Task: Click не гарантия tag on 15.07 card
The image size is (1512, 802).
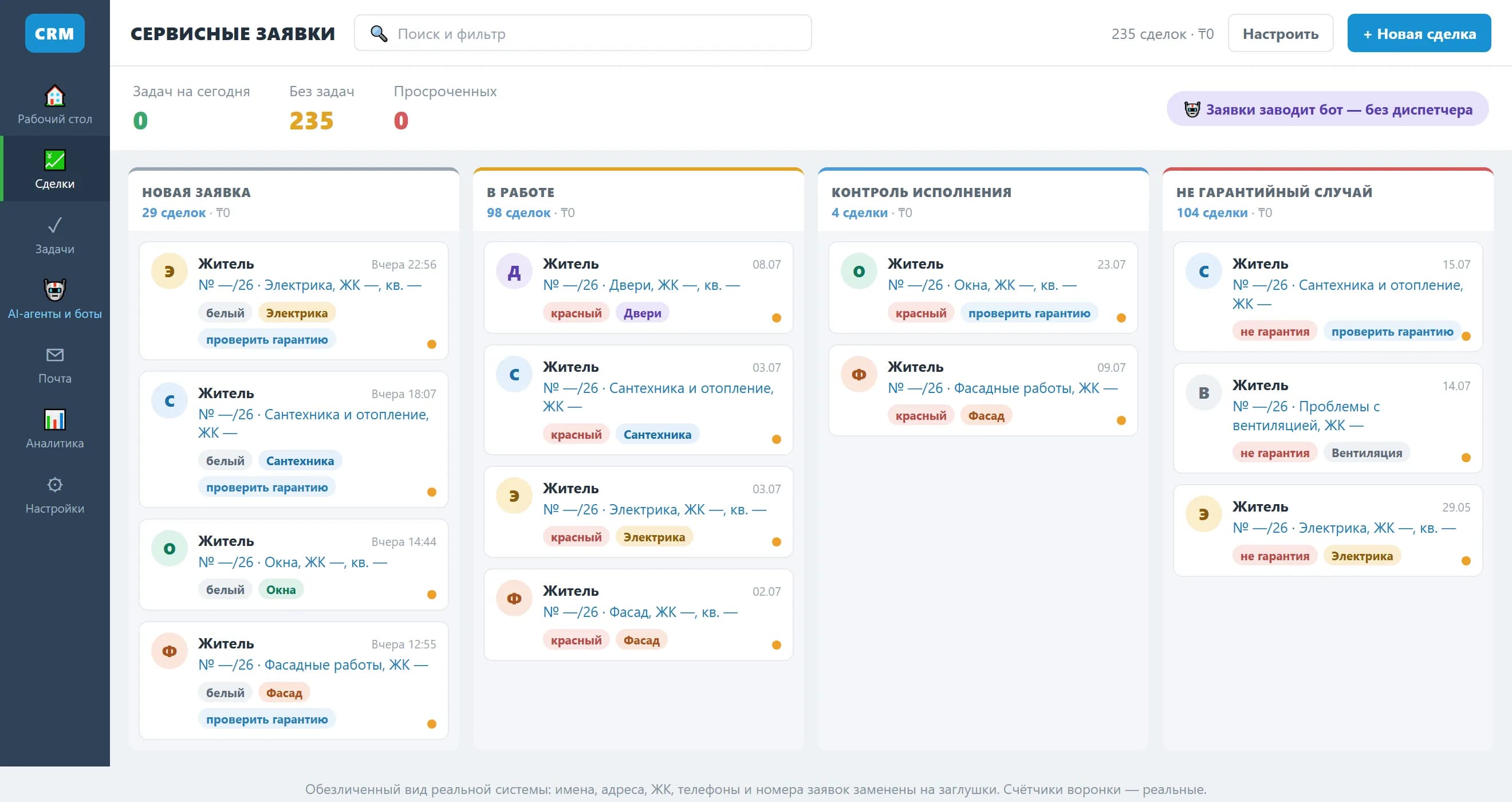Action: (x=1274, y=332)
